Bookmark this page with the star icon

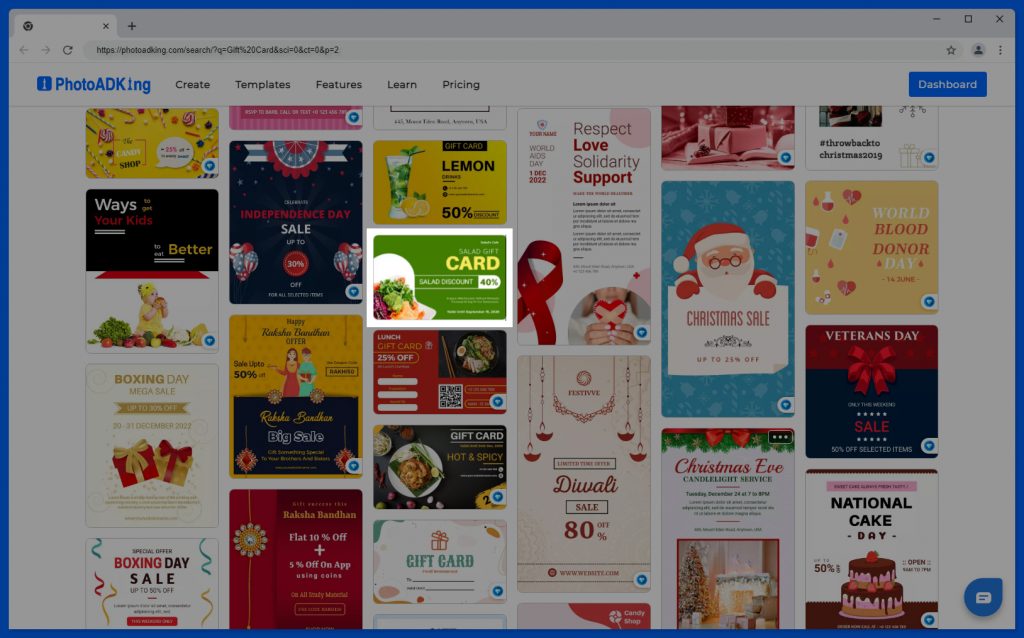(951, 50)
